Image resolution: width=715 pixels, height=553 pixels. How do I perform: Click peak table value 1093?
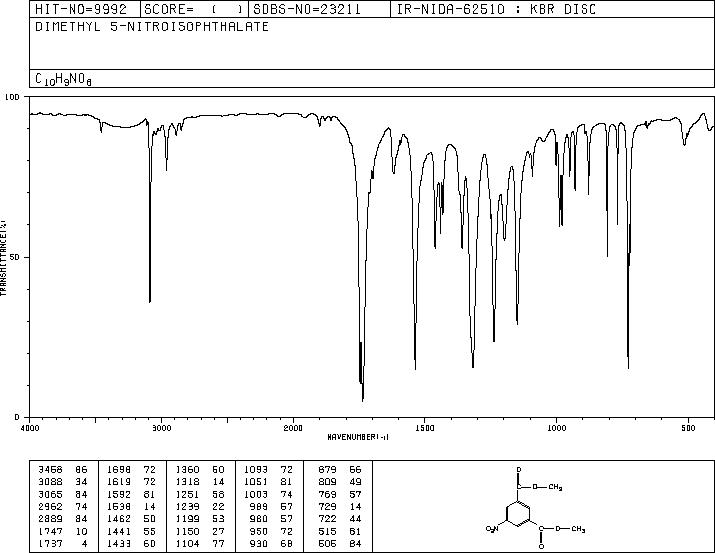pos(256,469)
